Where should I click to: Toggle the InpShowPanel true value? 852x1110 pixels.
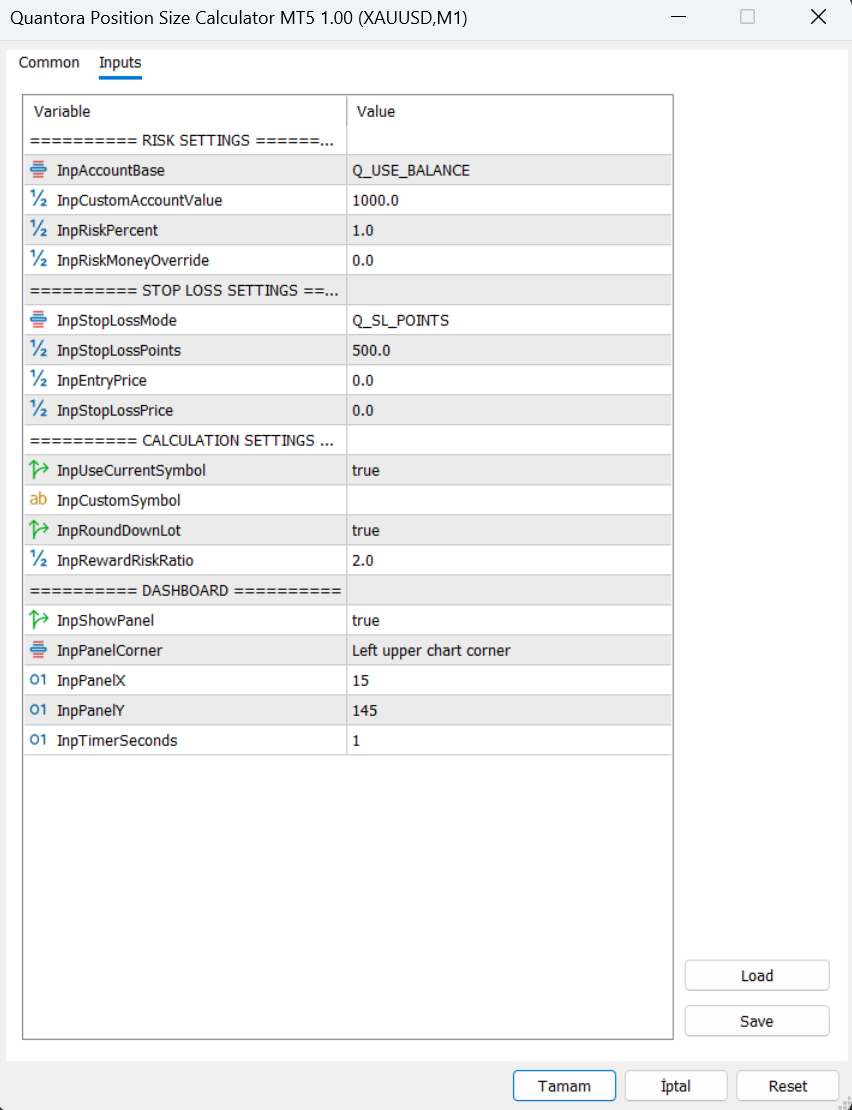coord(509,620)
